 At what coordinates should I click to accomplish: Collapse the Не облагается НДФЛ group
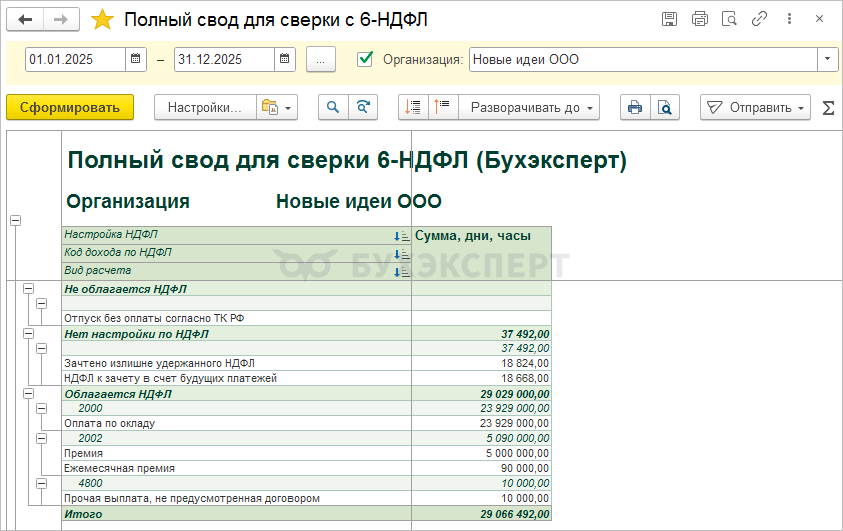click(28, 289)
